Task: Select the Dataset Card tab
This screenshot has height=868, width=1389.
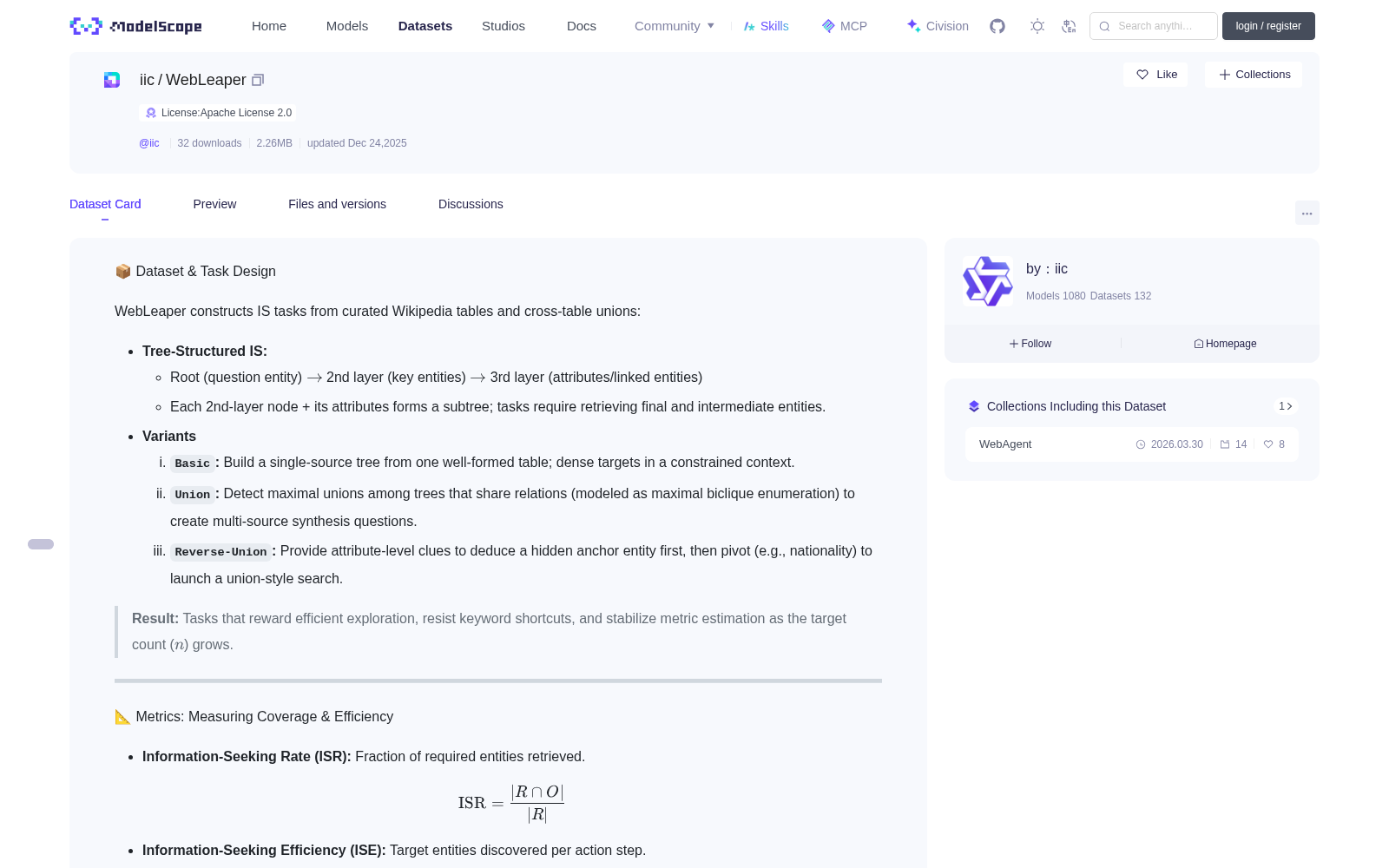Action: click(105, 204)
